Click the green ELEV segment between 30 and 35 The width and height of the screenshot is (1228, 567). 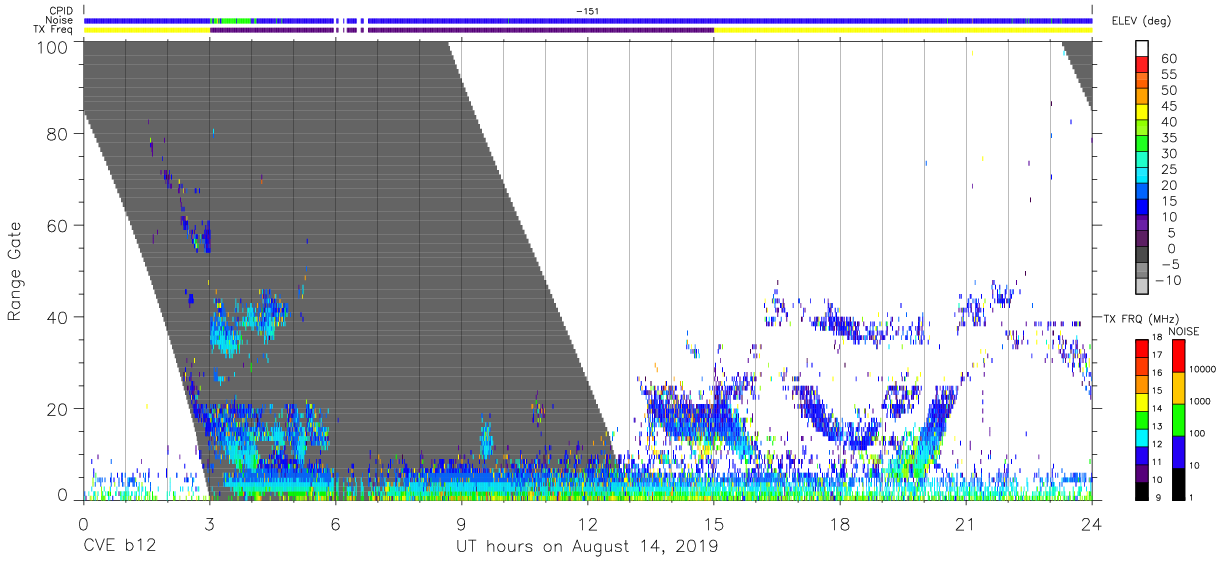pos(1141,144)
